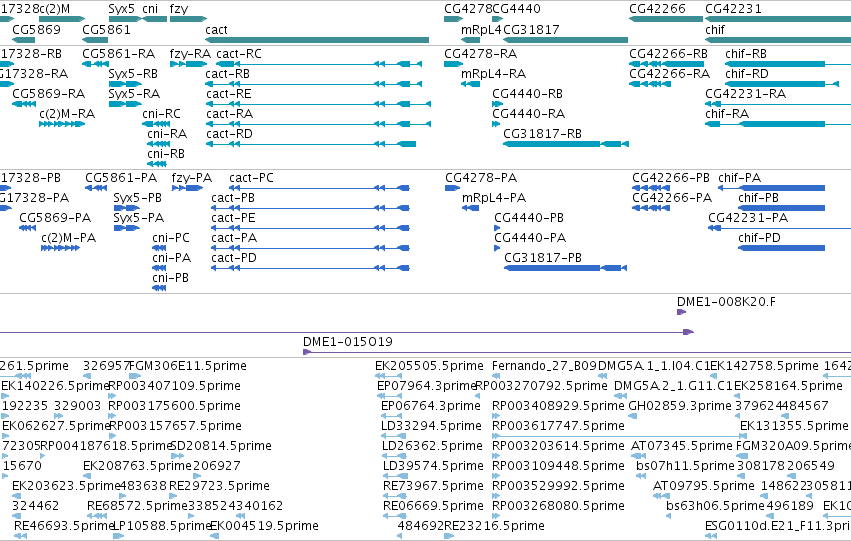Select the CG42266 gene label

[x=657, y=9]
